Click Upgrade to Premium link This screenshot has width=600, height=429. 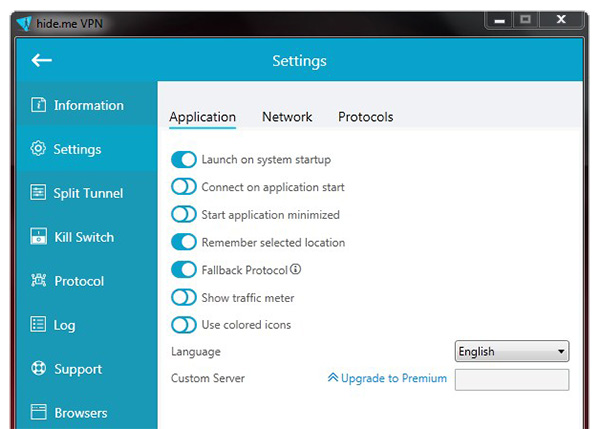tap(387, 378)
